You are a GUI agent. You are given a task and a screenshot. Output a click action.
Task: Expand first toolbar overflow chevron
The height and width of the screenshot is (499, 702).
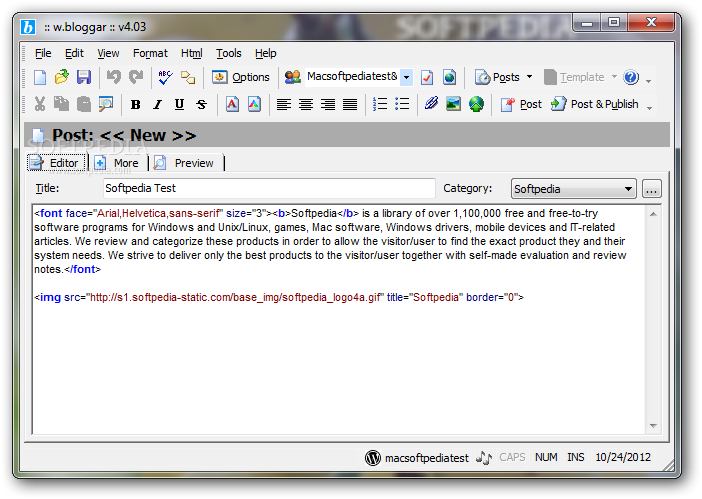click(649, 81)
